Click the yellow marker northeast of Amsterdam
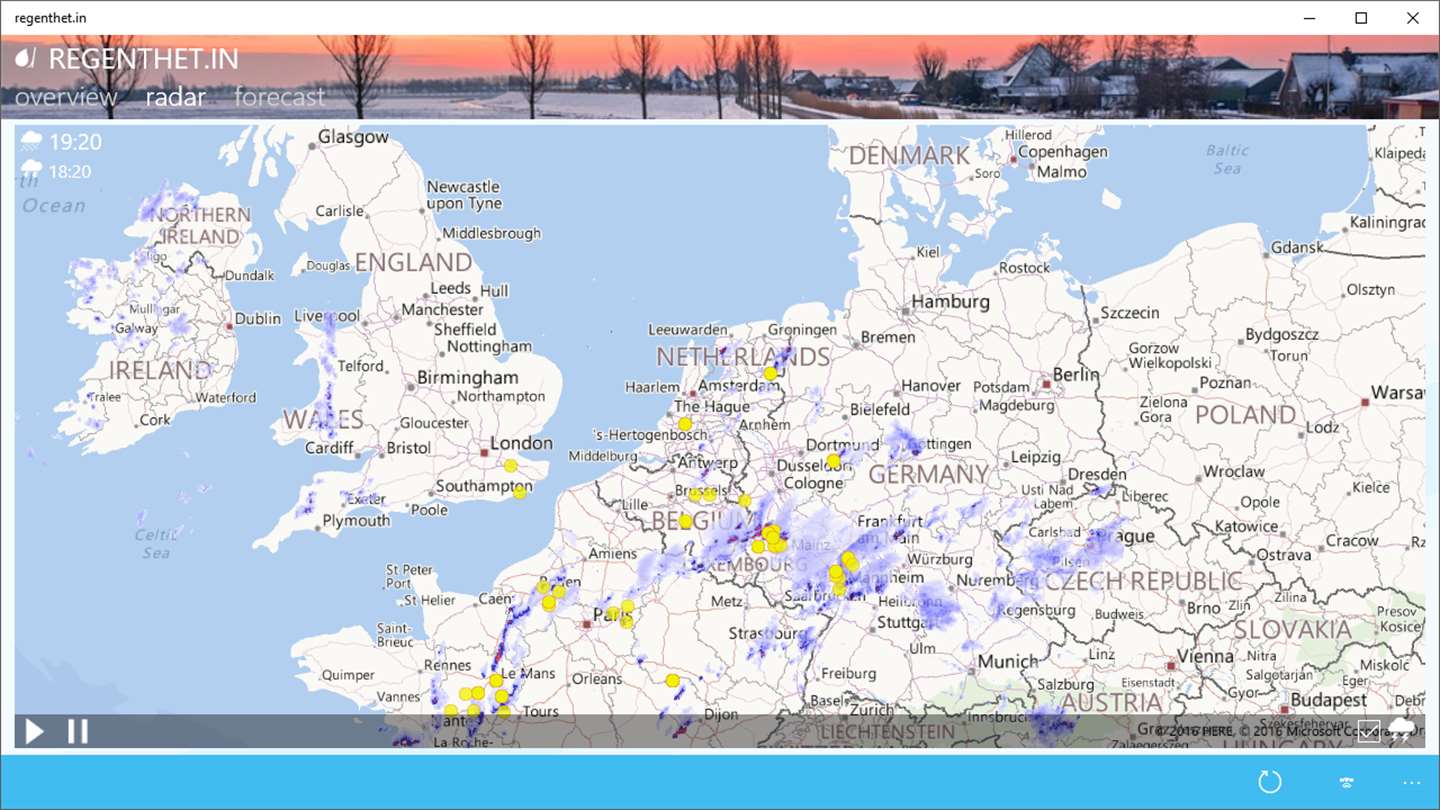 pyautogui.click(x=770, y=373)
